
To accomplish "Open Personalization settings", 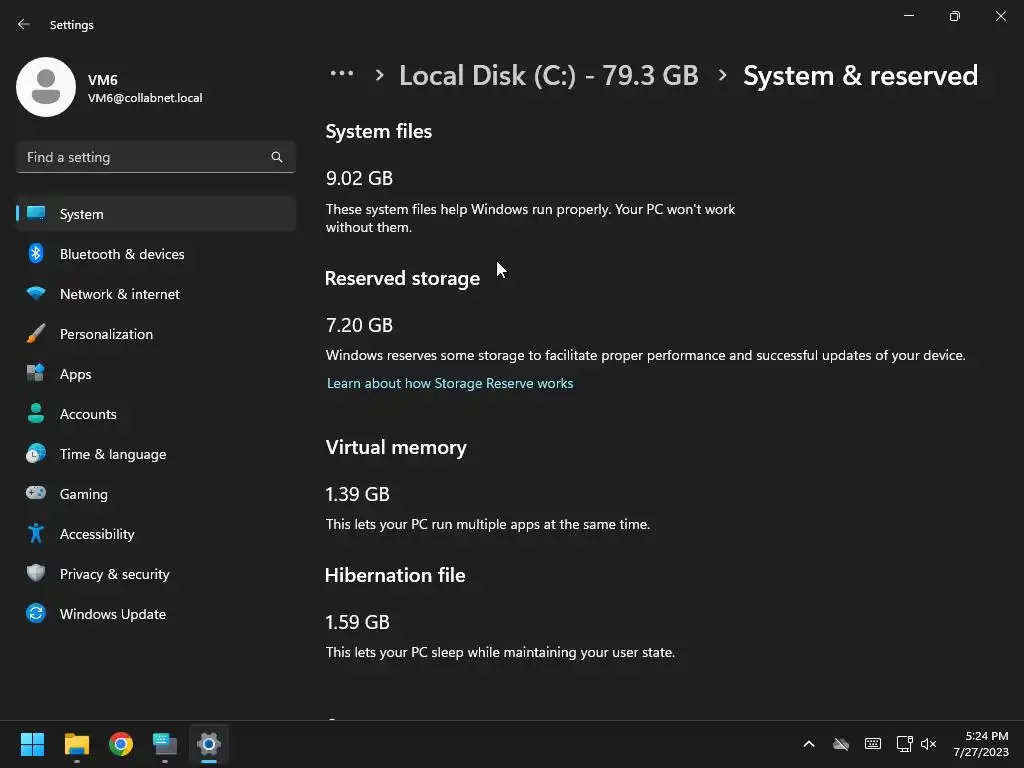I will point(106,334).
